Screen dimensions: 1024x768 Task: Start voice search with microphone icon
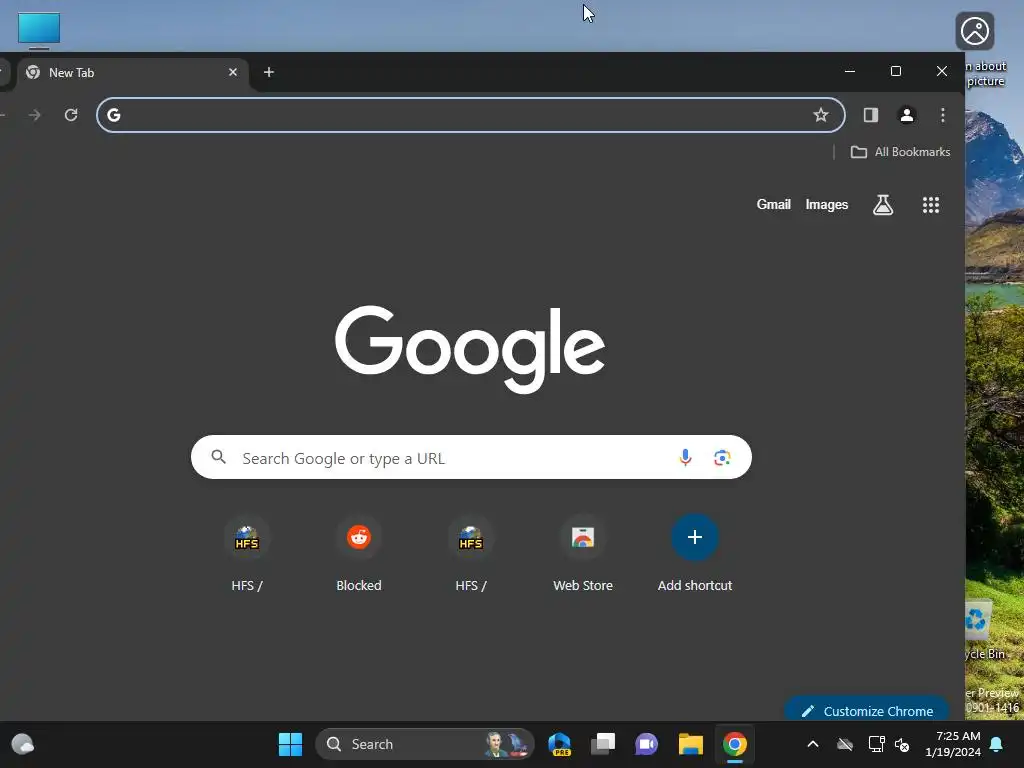tap(684, 457)
